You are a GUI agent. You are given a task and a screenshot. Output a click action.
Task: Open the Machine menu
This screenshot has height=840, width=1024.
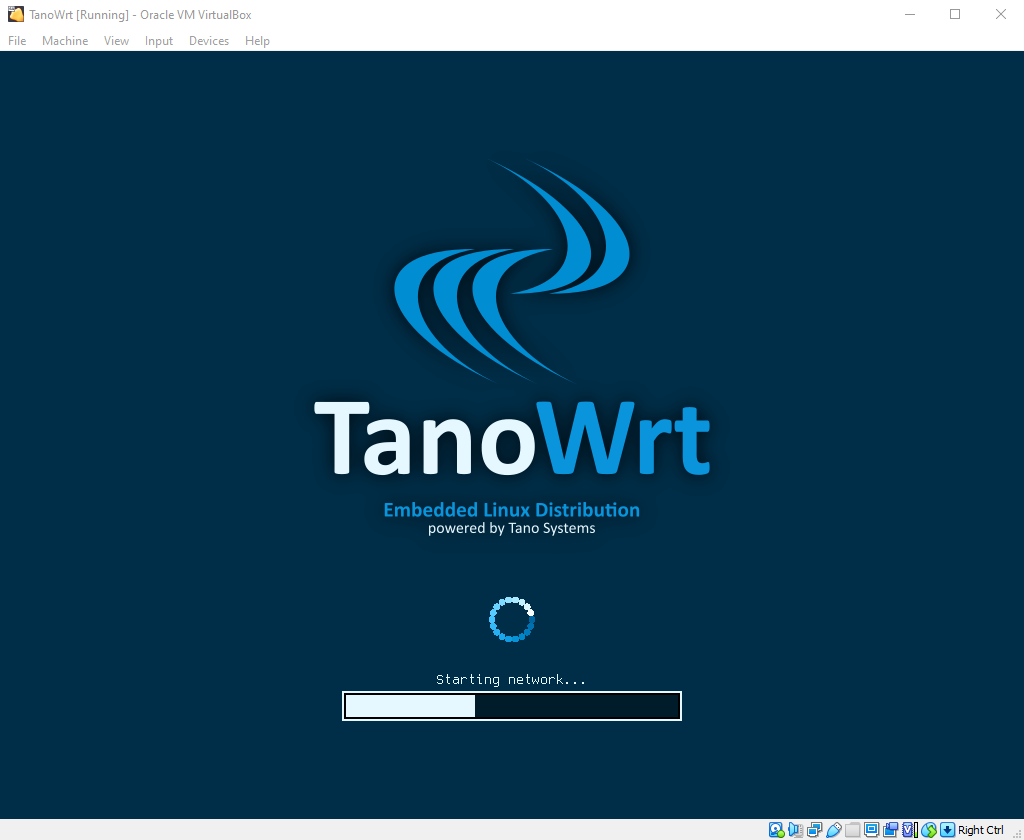[x=64, y=40]
